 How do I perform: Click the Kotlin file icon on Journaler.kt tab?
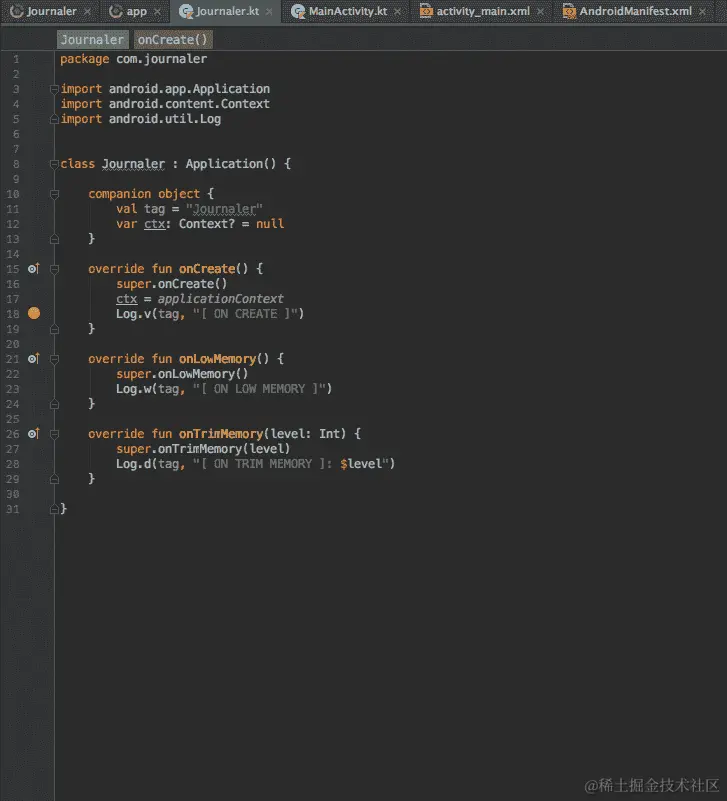pos(186,11)
